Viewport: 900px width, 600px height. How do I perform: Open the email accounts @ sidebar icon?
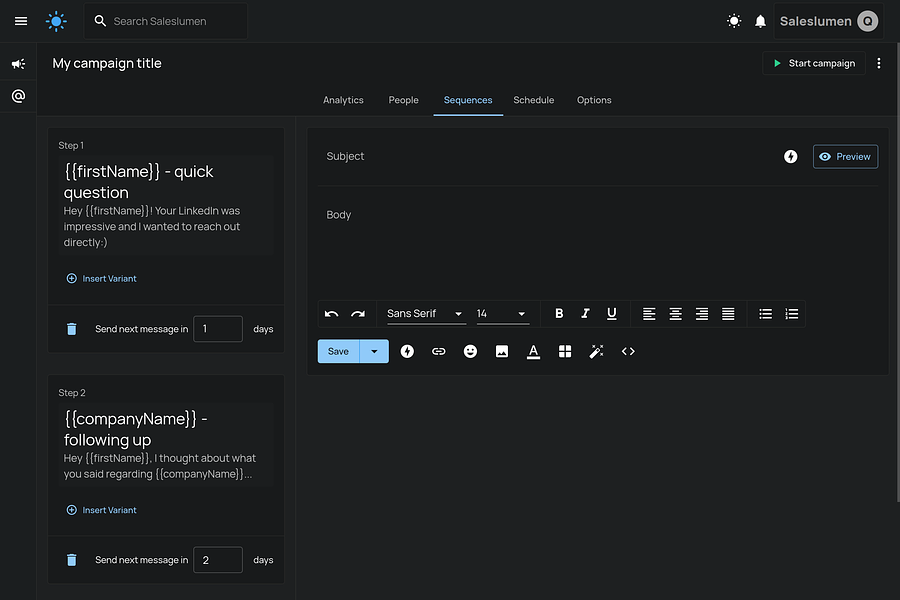[18, 96]
